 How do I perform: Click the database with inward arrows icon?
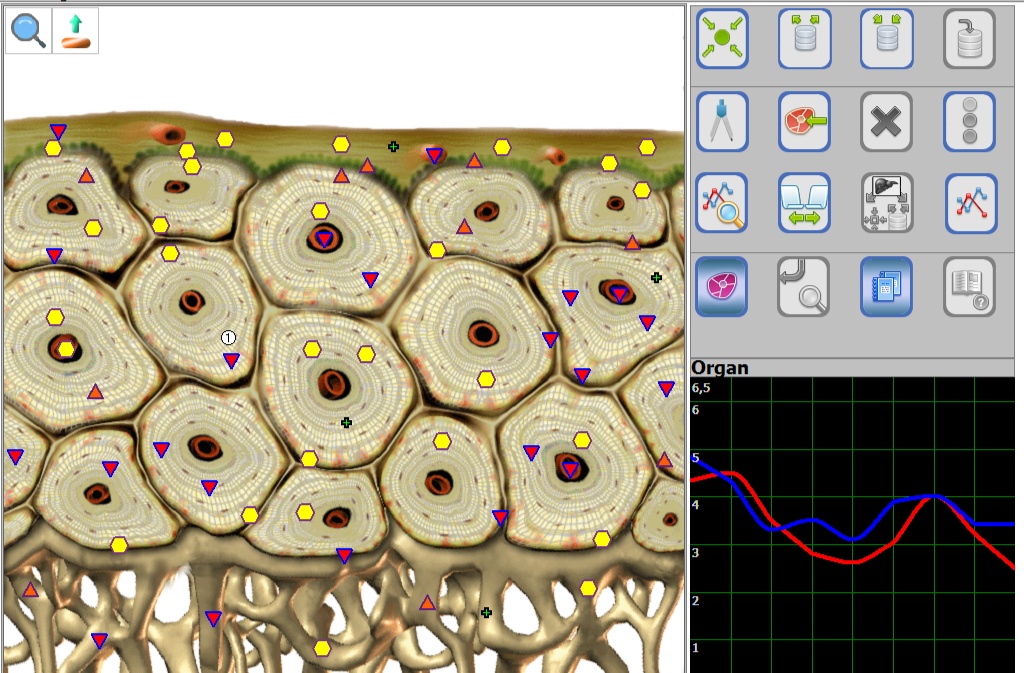[x=887, y=39]
